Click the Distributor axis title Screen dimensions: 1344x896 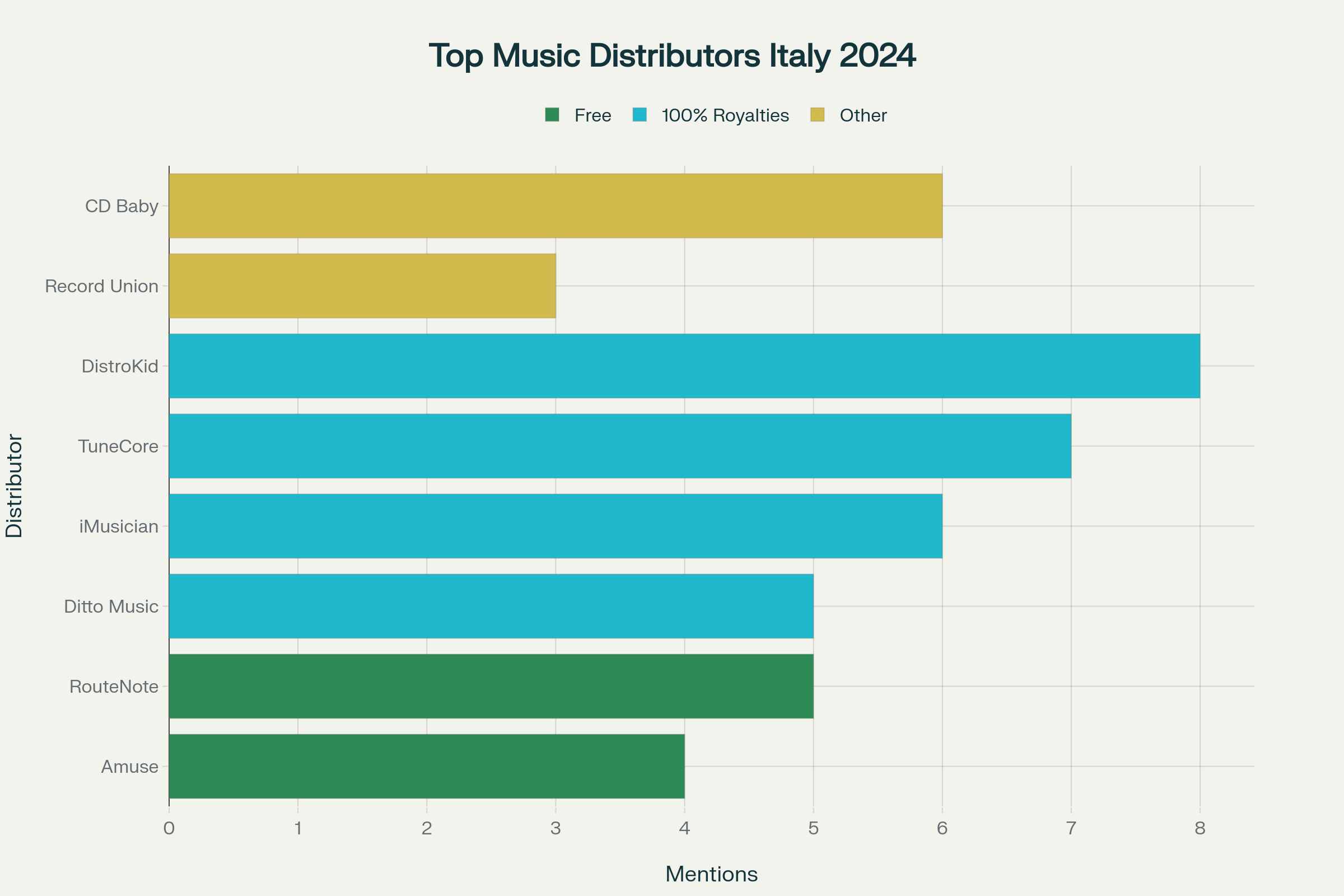click(15, 486)
